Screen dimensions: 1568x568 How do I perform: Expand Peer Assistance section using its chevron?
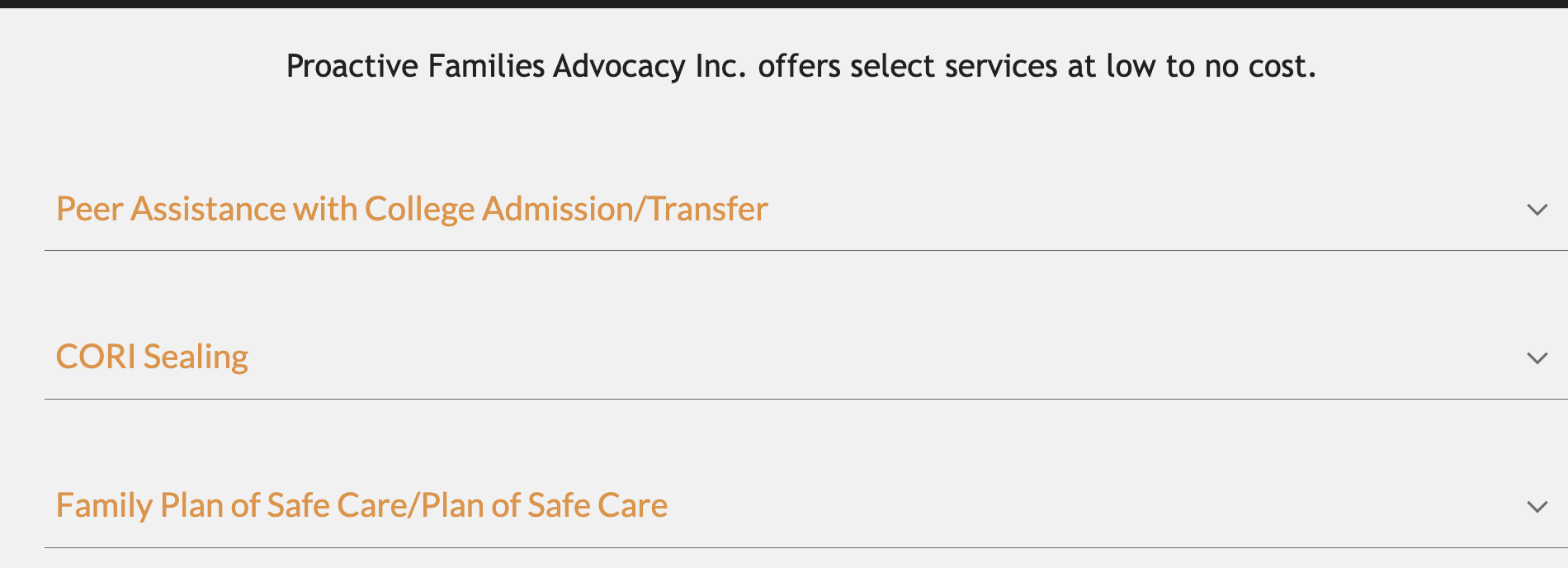pos(1537,210)
